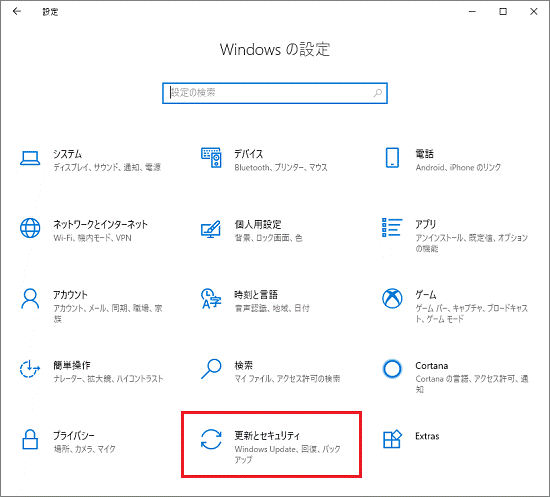
Task: Open the アカウント person icon
Action: point(30,298)
